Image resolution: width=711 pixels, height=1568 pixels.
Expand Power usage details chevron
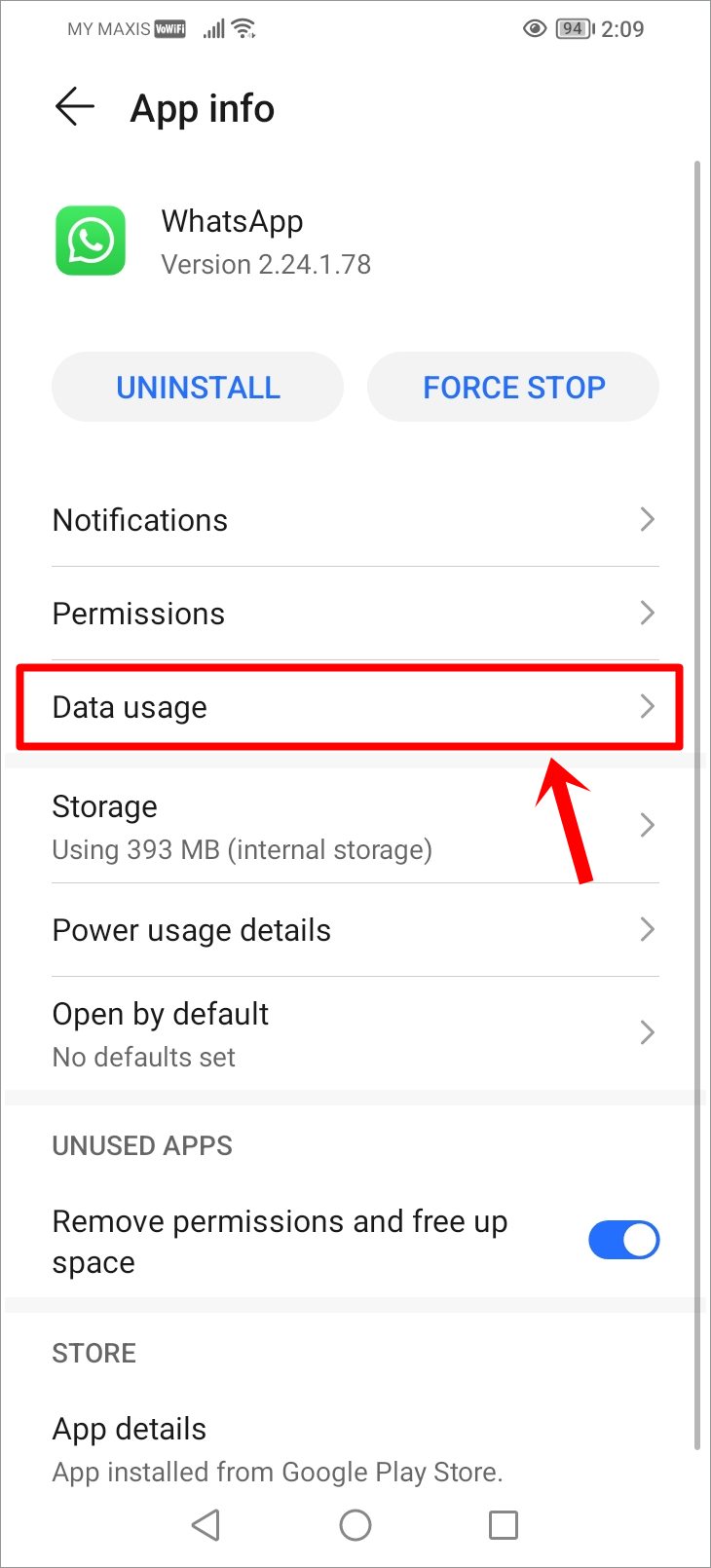tap(647, 930)
